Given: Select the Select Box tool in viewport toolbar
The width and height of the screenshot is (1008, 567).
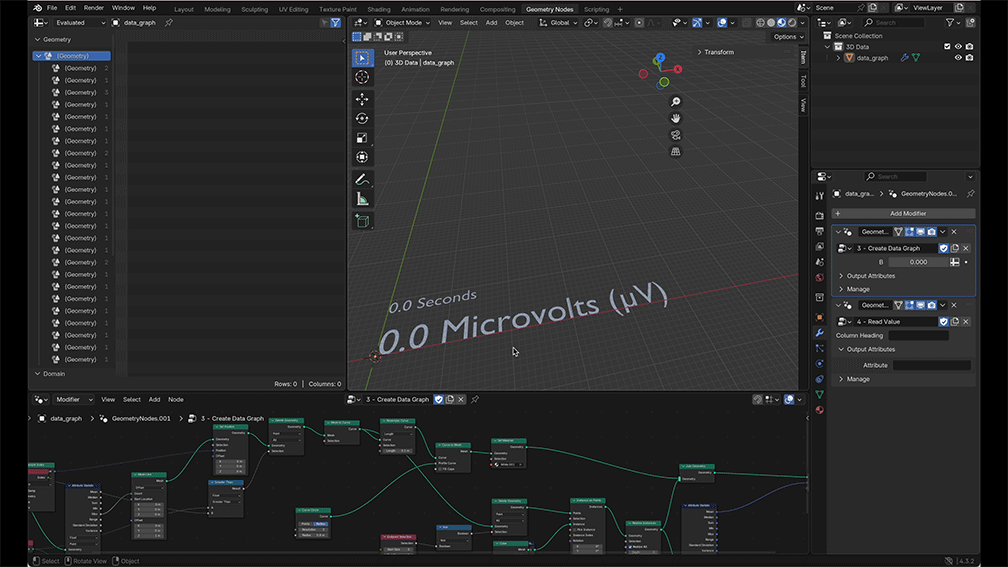Looking at the screenshot, I should point(363,58).
